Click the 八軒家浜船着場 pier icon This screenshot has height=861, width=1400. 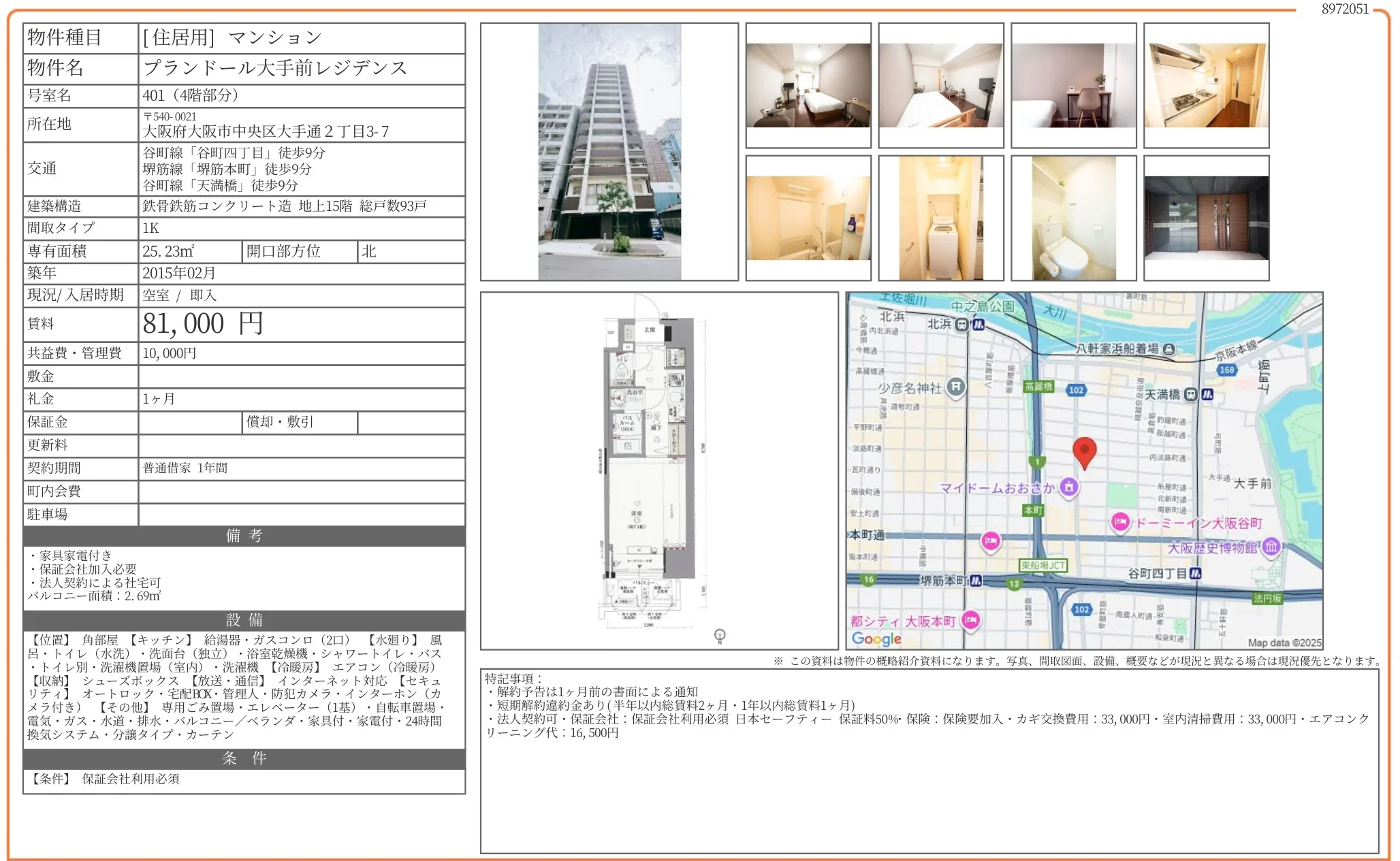click(x=1168, y=349)
